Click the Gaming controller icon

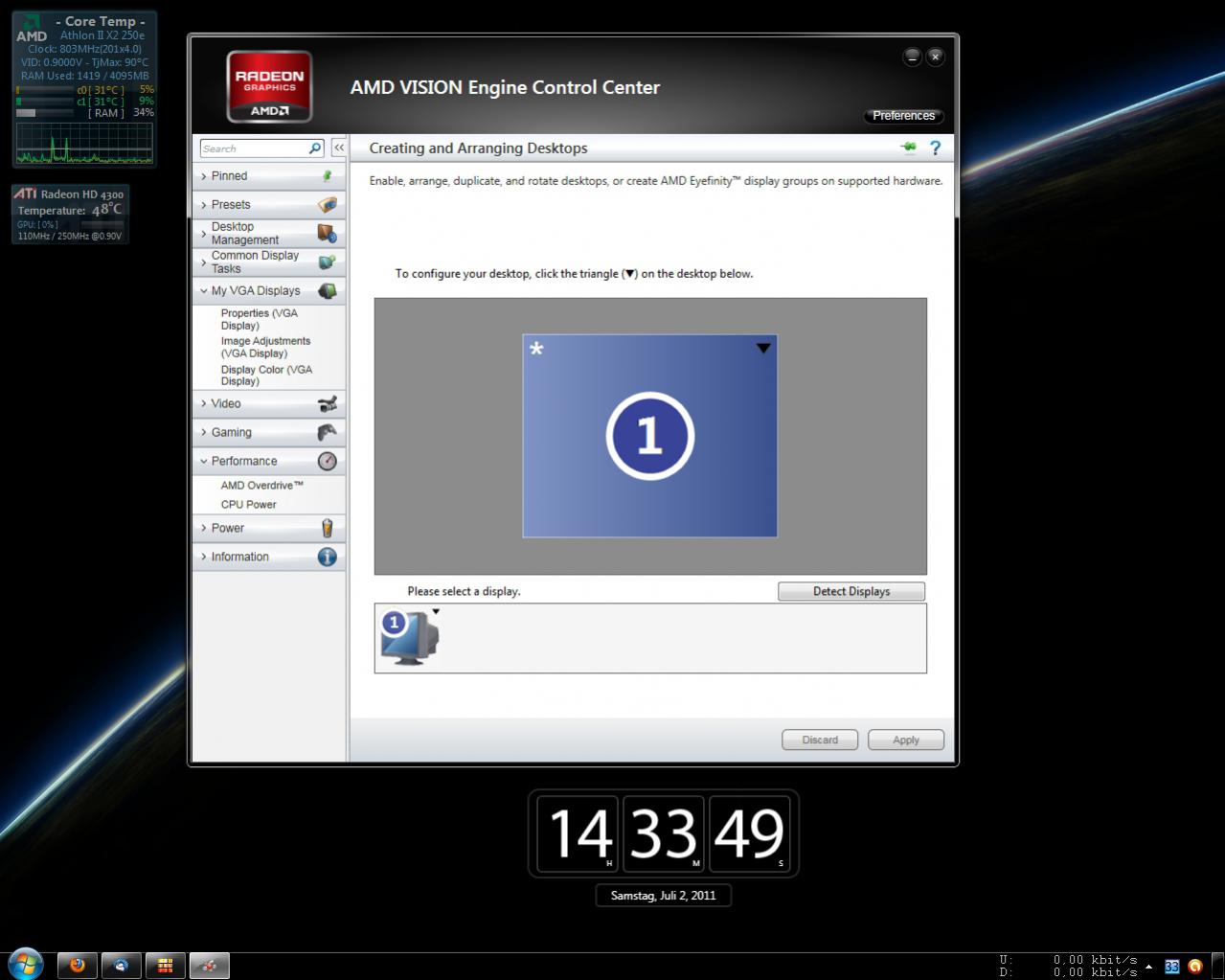pos(328,432)
